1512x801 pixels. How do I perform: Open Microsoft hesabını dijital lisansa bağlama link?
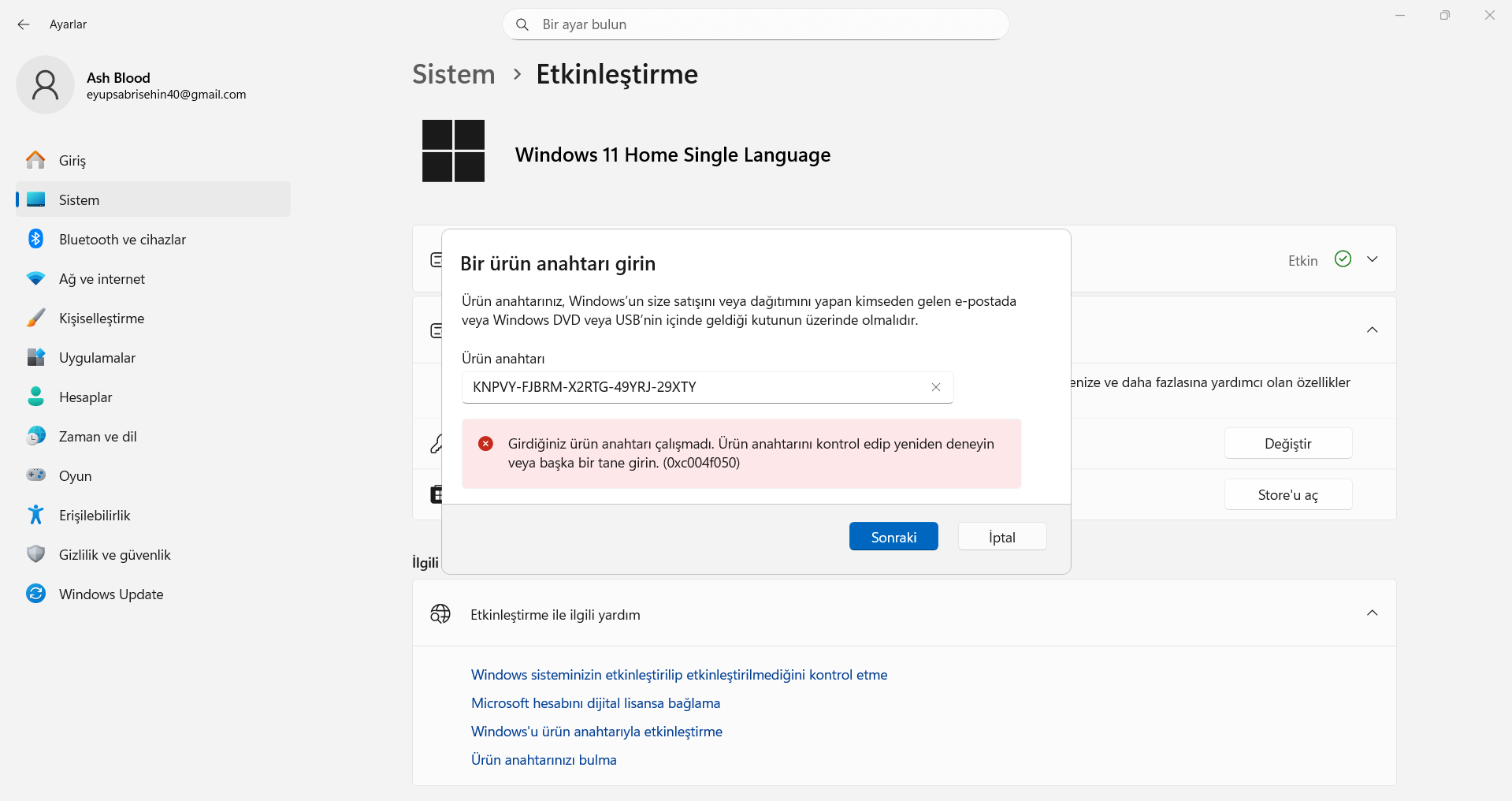[x=596, y=703]
